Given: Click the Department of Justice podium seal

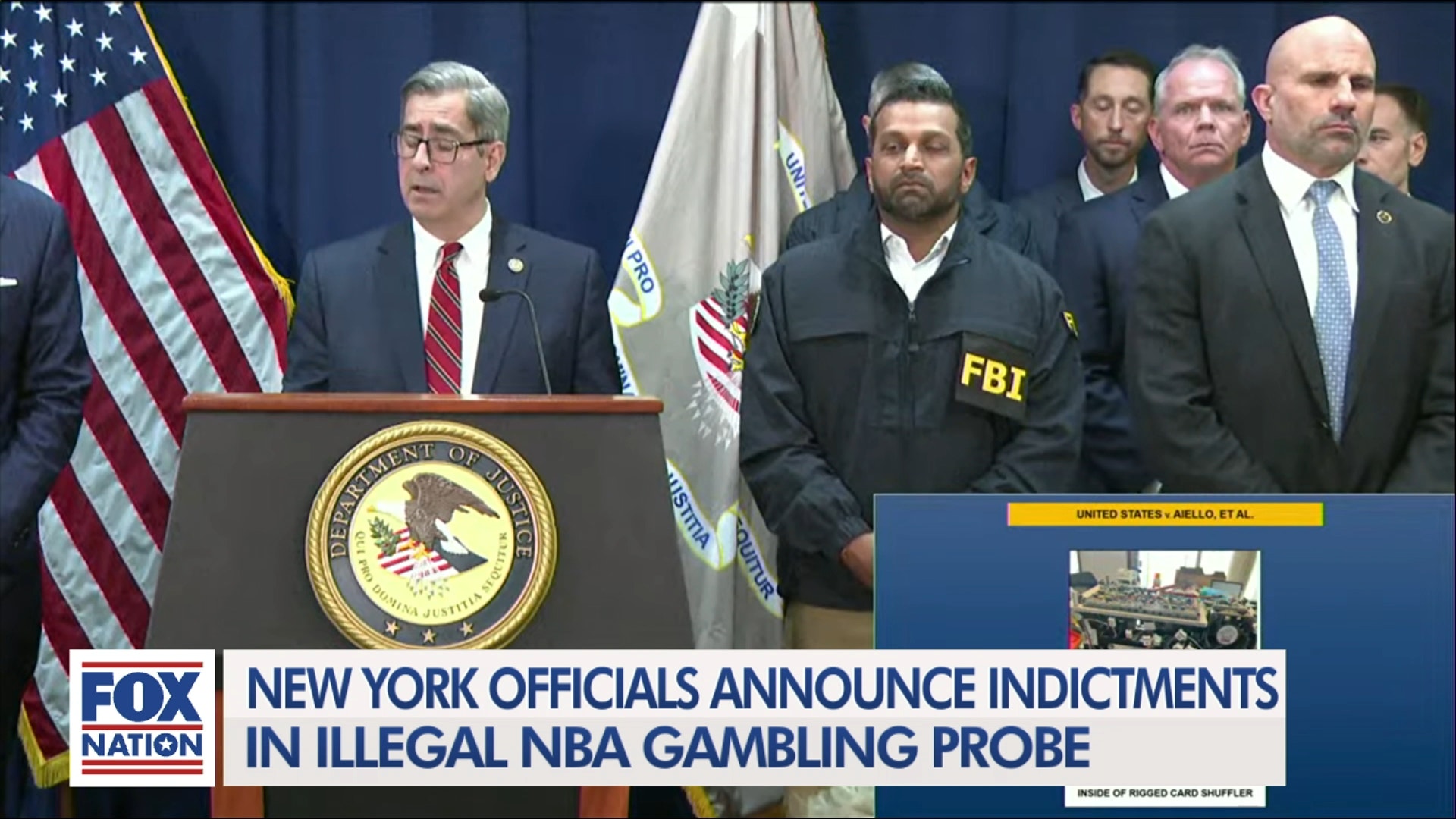Looking at the screenshot, I should (431, 535).
